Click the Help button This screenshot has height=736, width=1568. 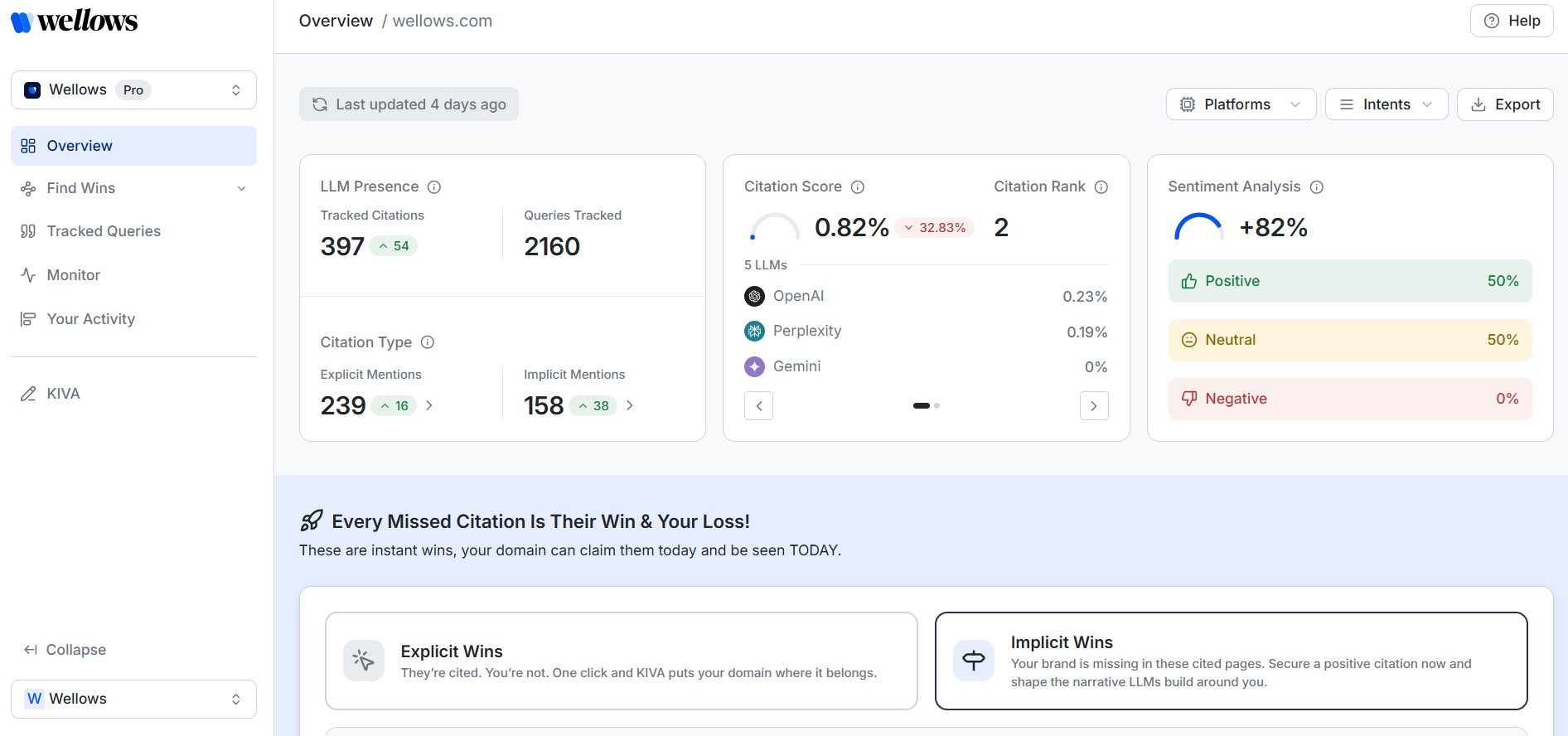click(1512, 21)
